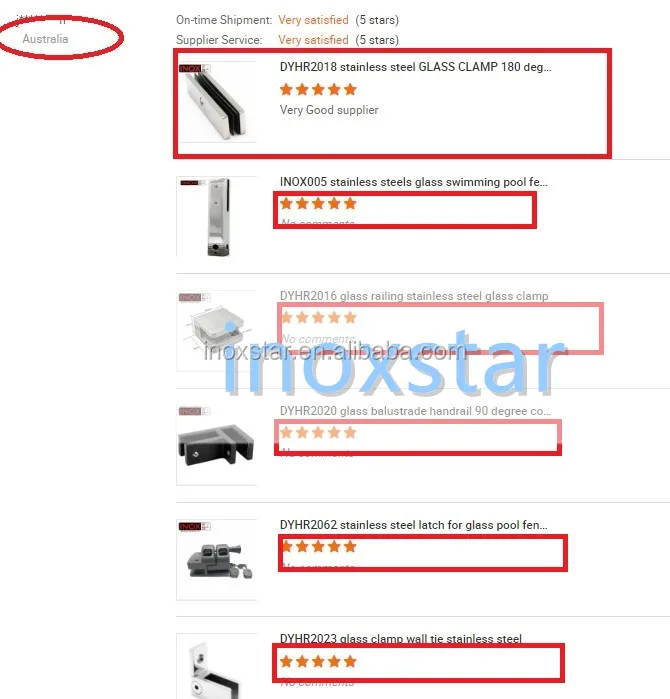Click the star rating under INOX005 product
The height and width of the screenshot is (699, 670).
click(x=318, y=204)
